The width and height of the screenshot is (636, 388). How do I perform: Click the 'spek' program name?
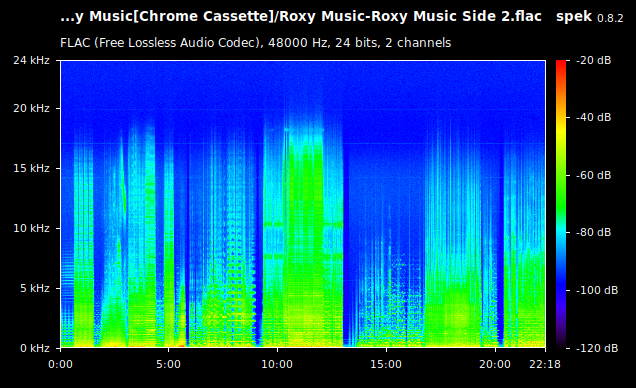click(574, 17)
